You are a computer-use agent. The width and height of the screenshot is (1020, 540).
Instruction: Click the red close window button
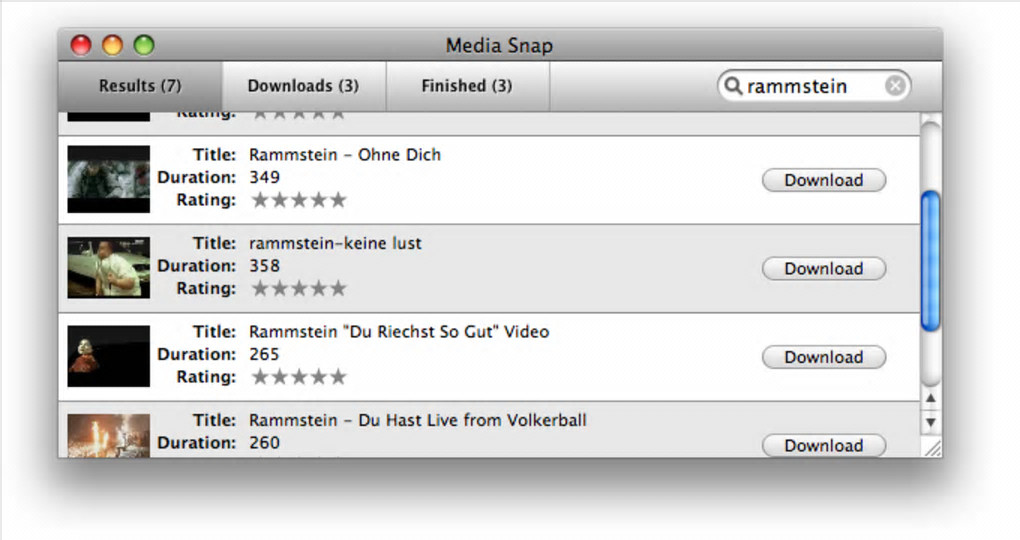[81, 45]
